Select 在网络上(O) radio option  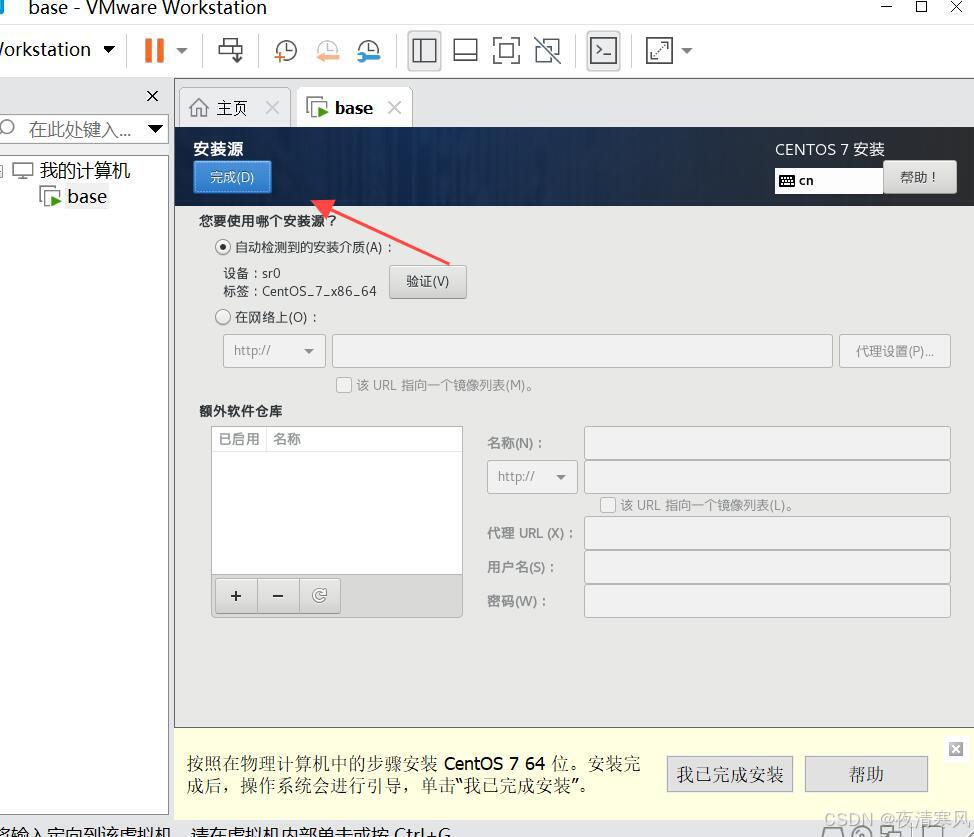tap(222, 318)
